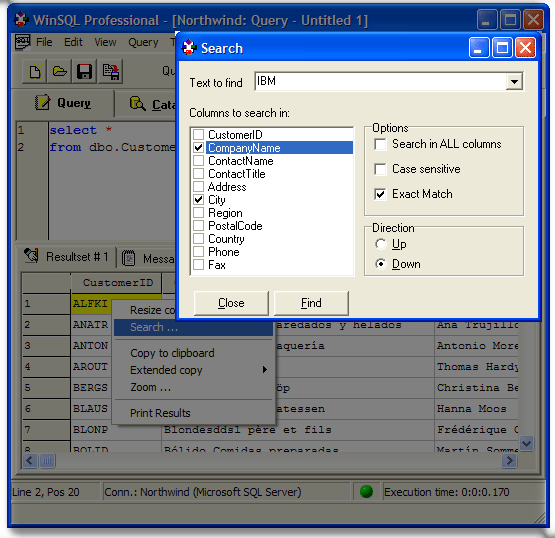Screen dimensions: 555x538
Task: Tick the ContactName column checkbox
Action: pos(199,161)
